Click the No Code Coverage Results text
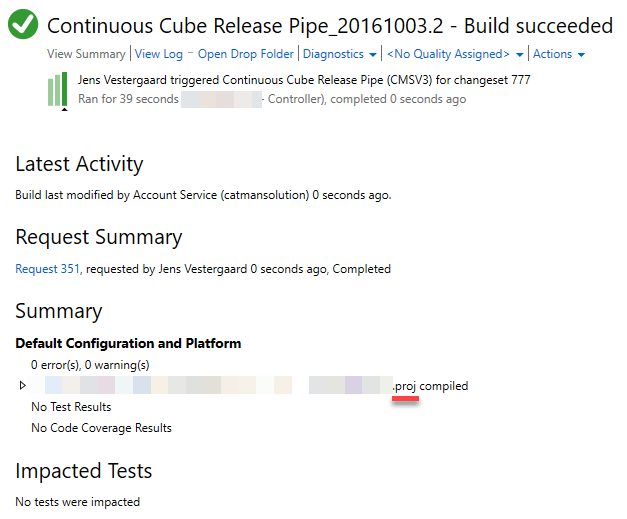Screen dimensions: 627x519 click(x=101, y=428)
